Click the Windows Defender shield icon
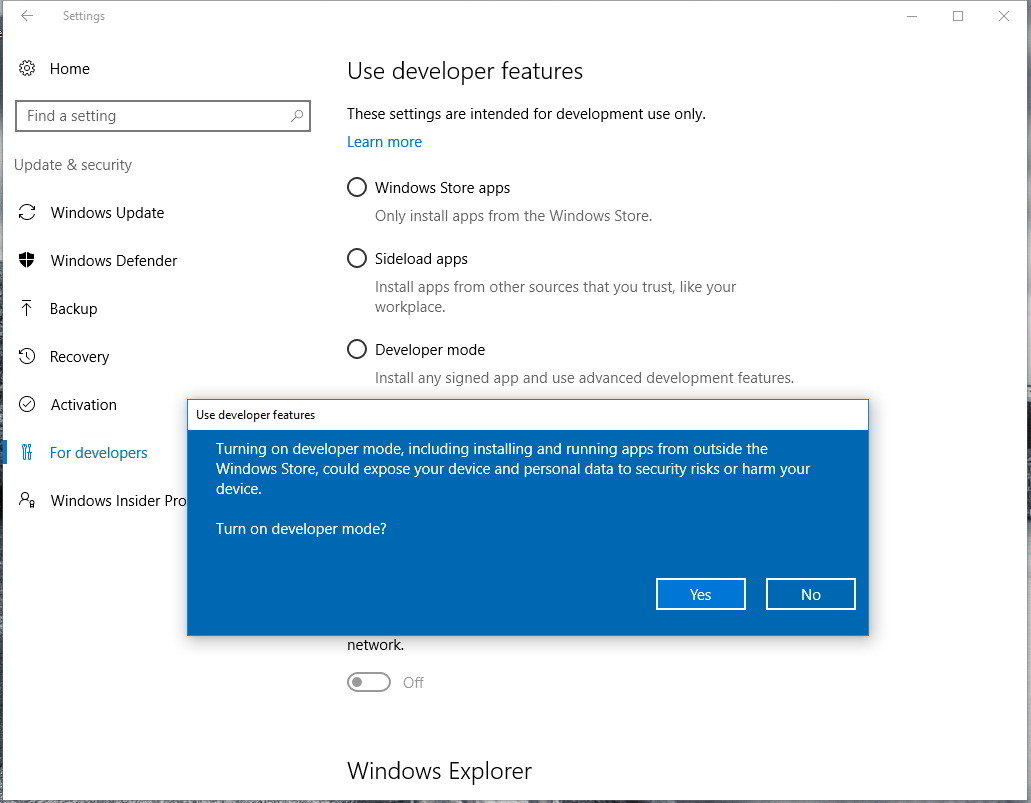1031x803 pixels. [26, 260]
